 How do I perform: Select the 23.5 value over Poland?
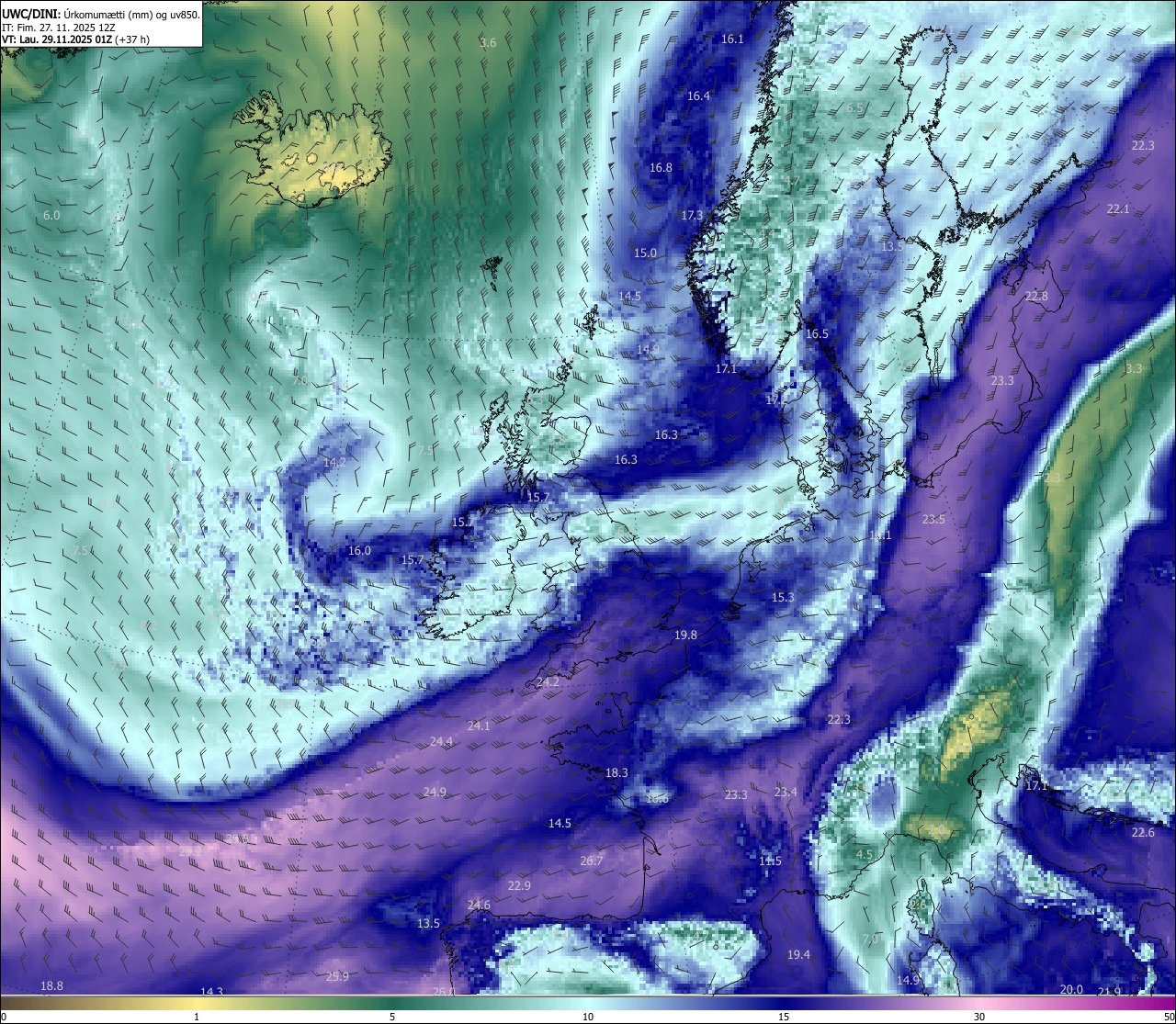click(x=933, y=520)
